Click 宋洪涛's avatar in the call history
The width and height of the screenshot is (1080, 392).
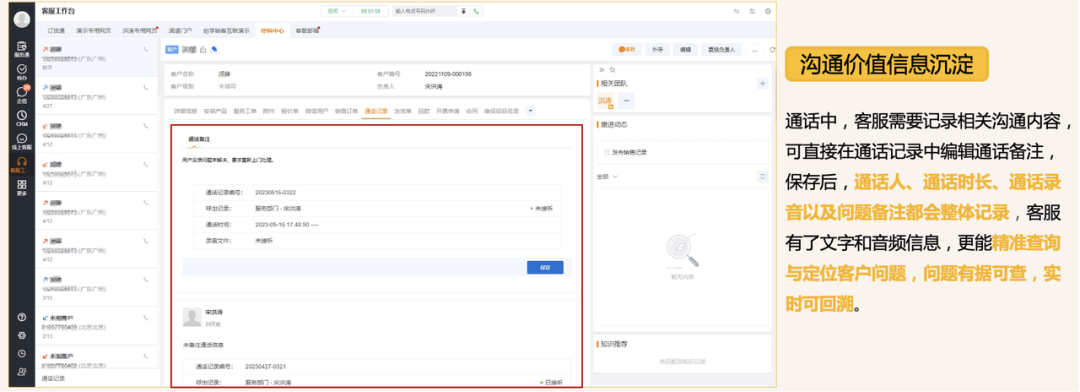(x=192, y=317)
